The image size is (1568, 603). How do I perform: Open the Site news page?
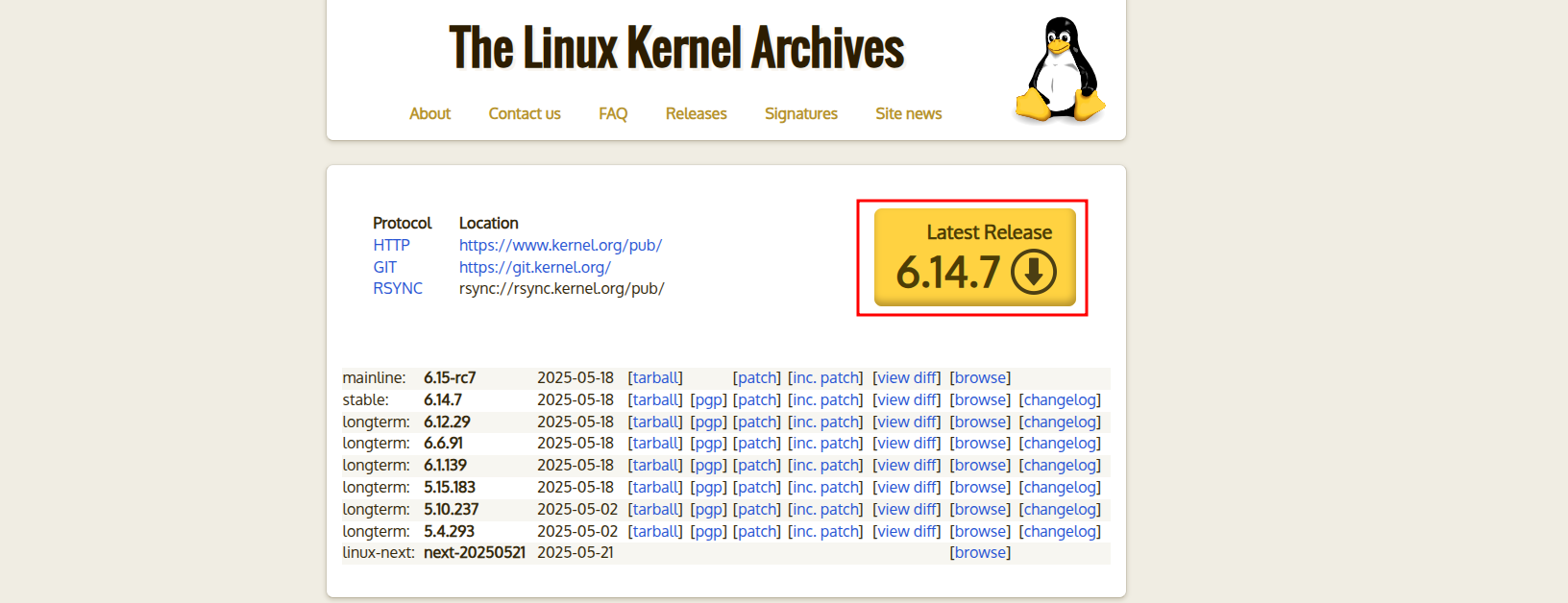click(x=909, y=113)
